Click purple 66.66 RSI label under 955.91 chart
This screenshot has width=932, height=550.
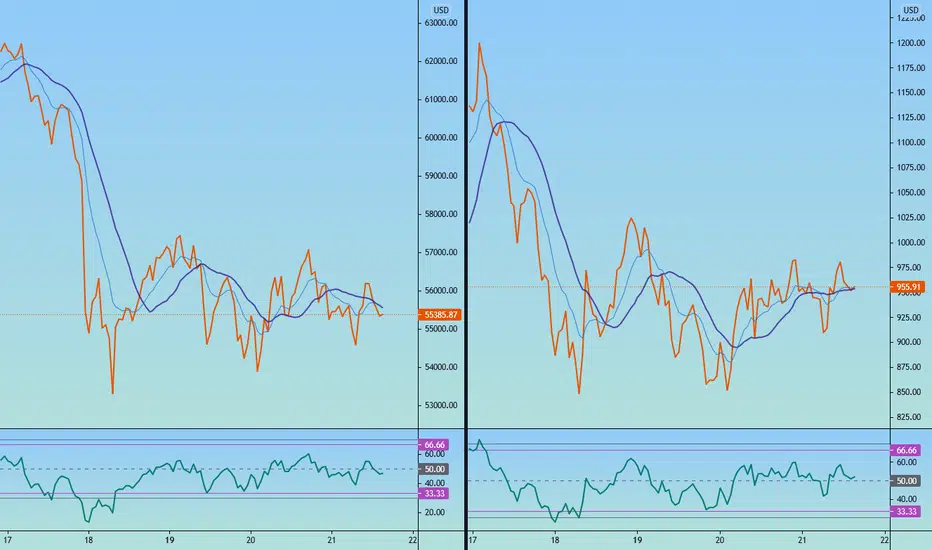pos(905,451)
